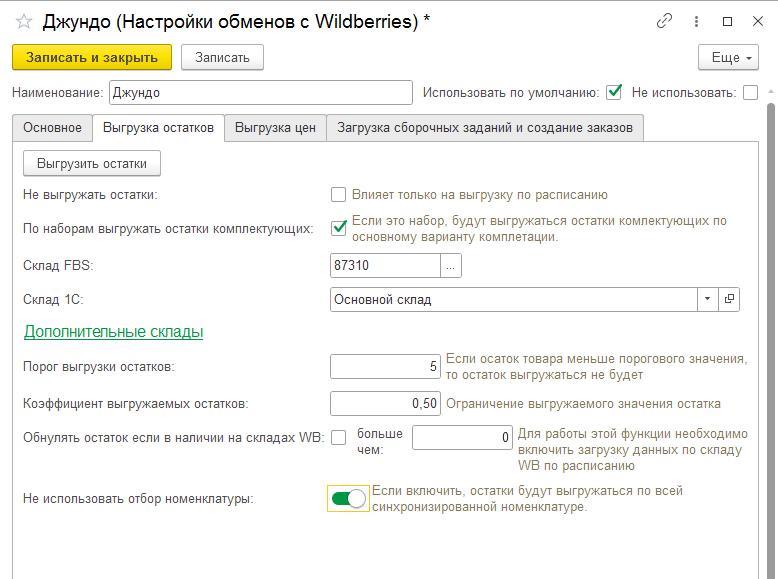Click the Наименование field containing Джундо
Screen dimensions: 778x579
tap(261, 93)
